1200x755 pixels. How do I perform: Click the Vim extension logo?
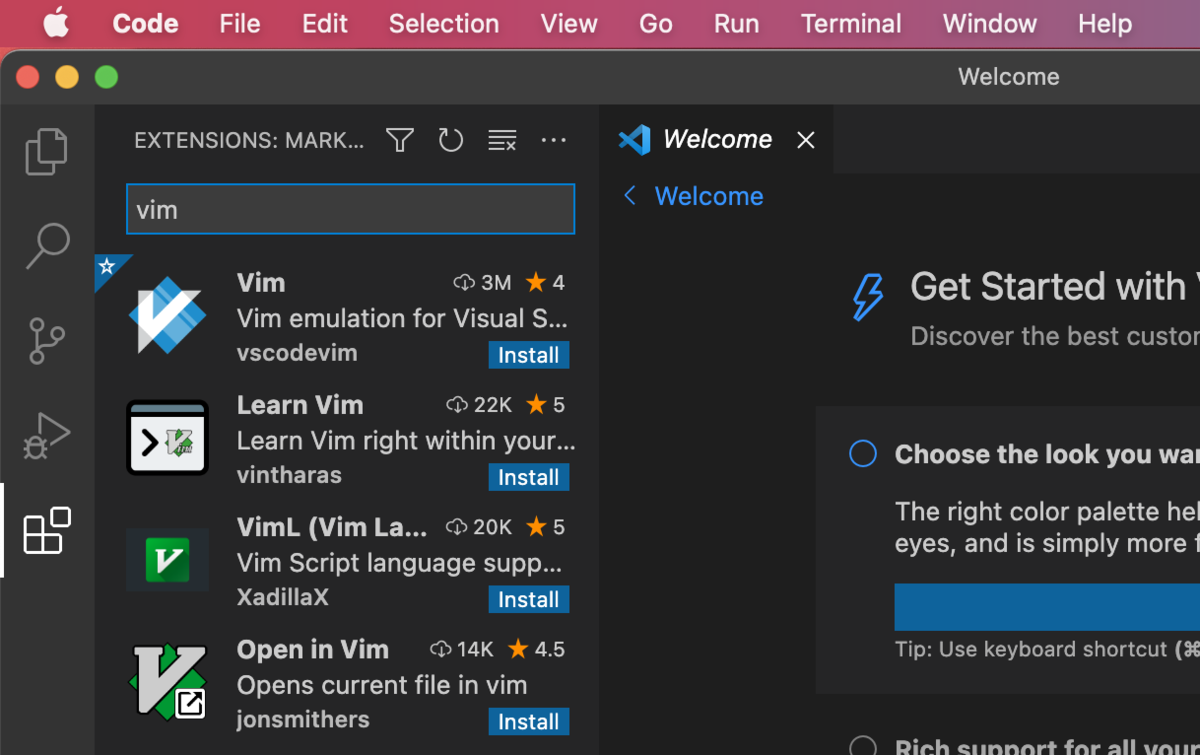(167, 315)
